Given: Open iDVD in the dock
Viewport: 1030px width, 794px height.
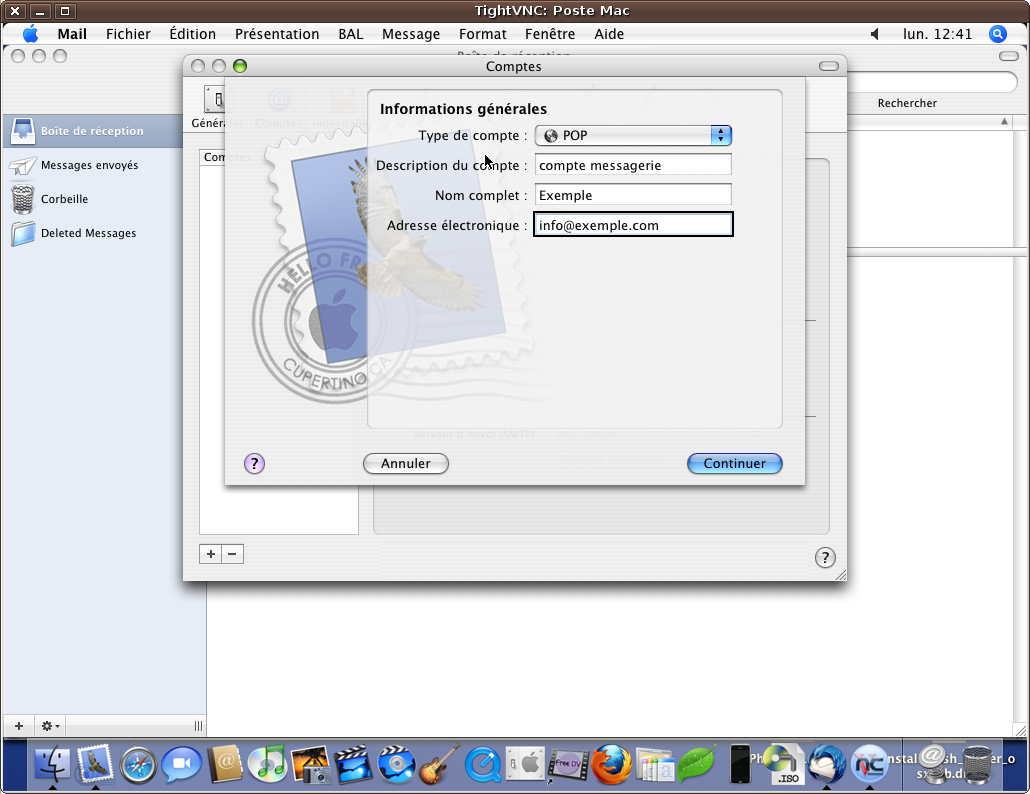Looking at the screenshot, I should pyautogui.click(x=396, y=764).
